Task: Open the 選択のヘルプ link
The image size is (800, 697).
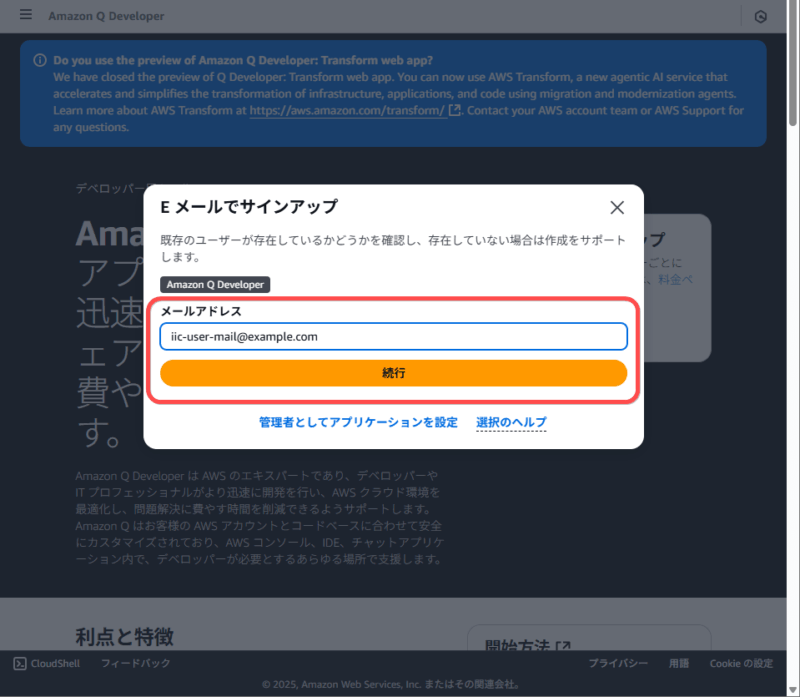Action: click(x=511, y=422)
